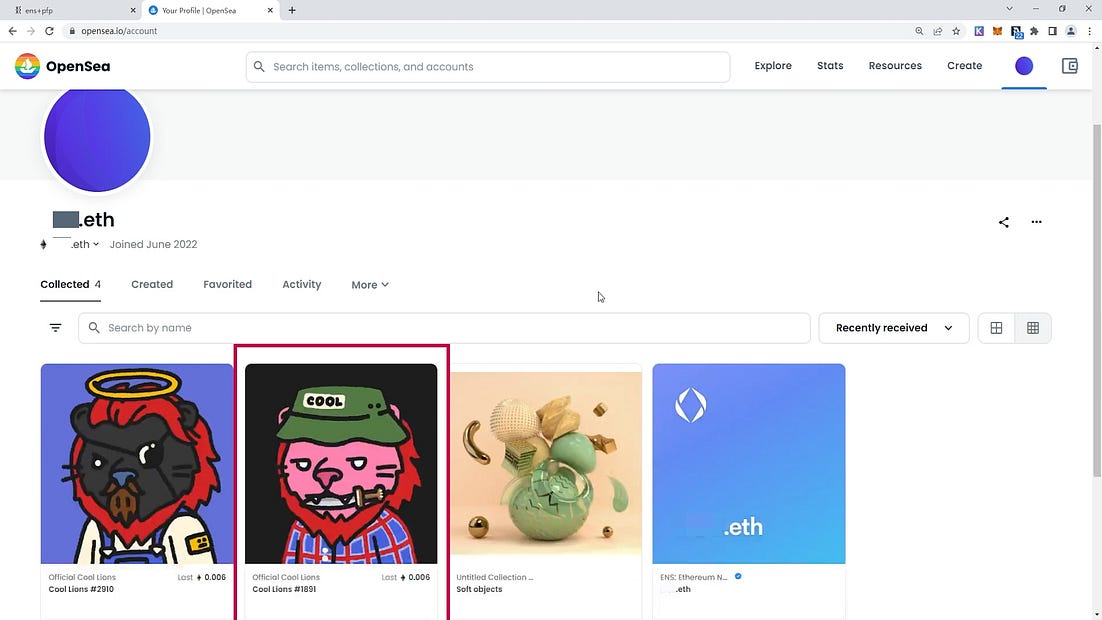Select the Favorited tab
The width and height of the screenshot is (1102, 620).
[x=228, y=285]
